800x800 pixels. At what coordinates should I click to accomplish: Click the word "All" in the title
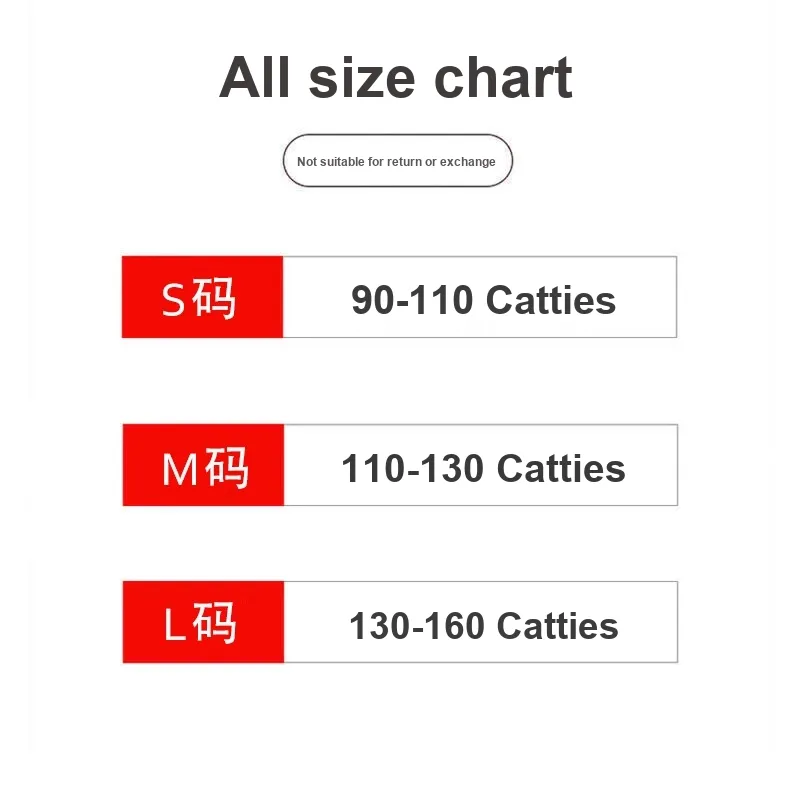pyautogui.click(x=255, y=77)
